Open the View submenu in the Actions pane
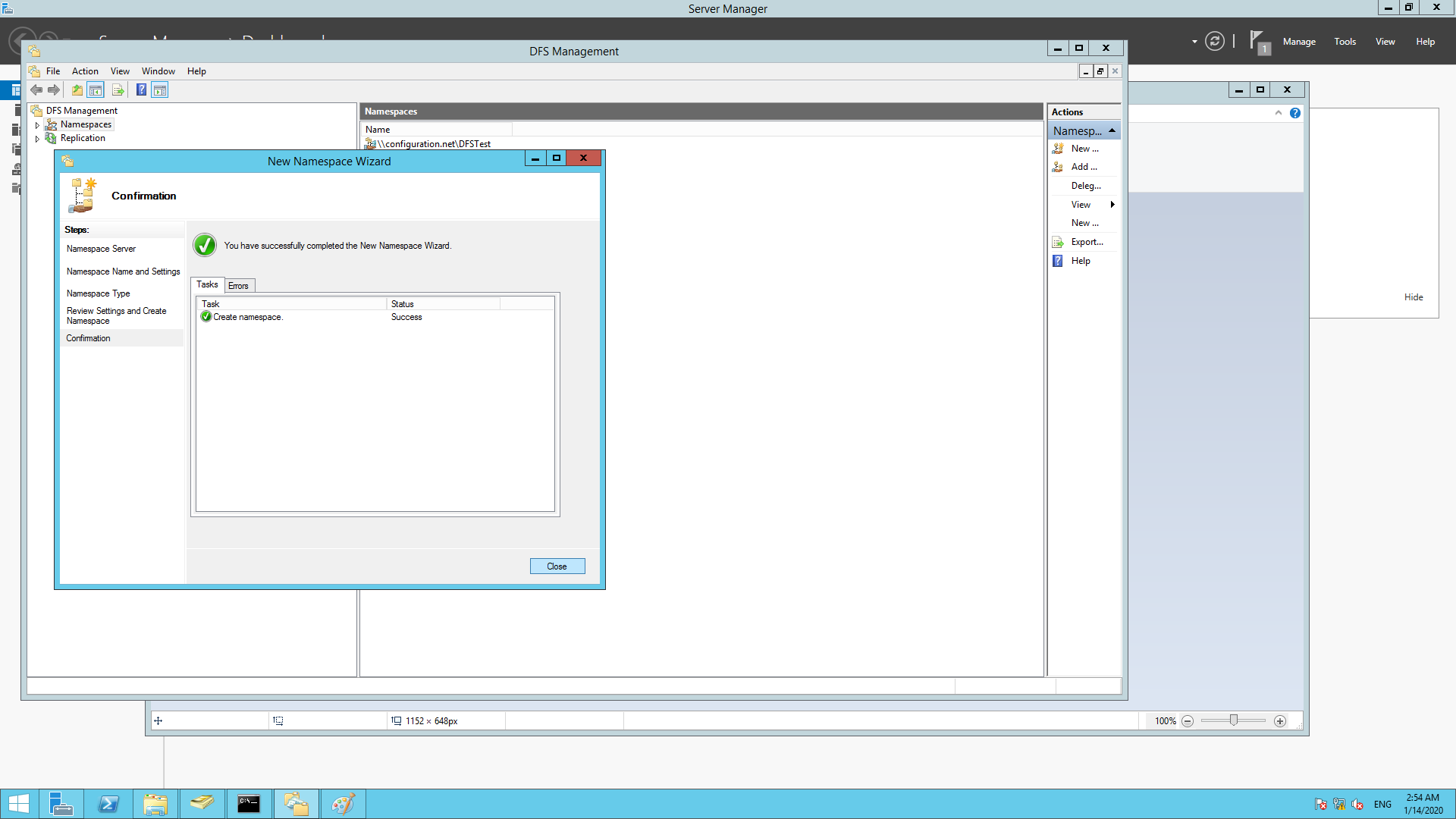1456x819 pixels. (x=1080, y=204)
